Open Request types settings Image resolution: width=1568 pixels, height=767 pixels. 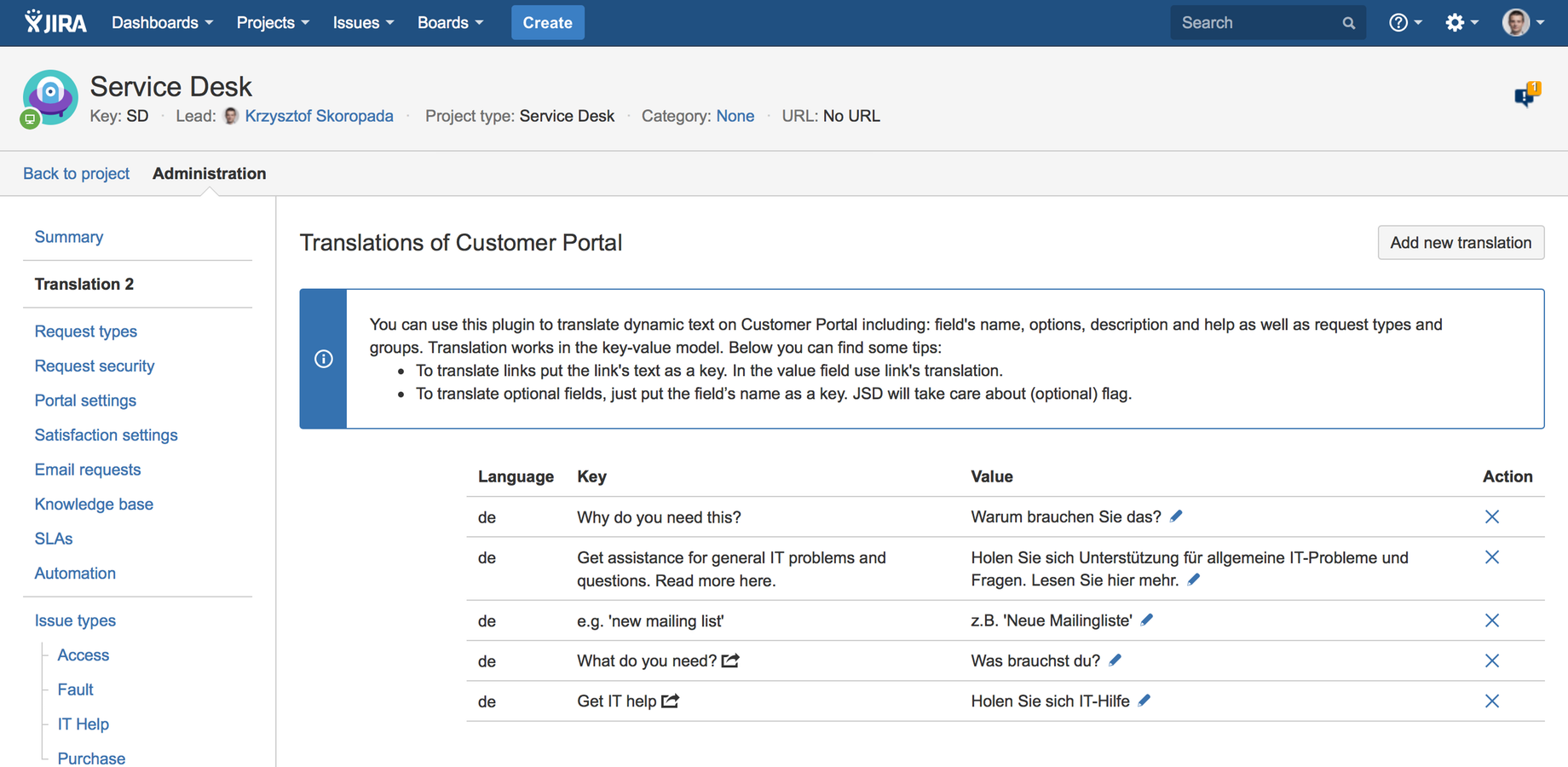pyautogui.click(x=86, y=332)
